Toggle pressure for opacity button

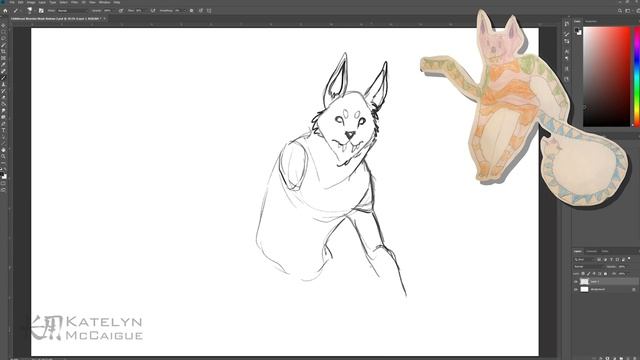pos(121,11)
